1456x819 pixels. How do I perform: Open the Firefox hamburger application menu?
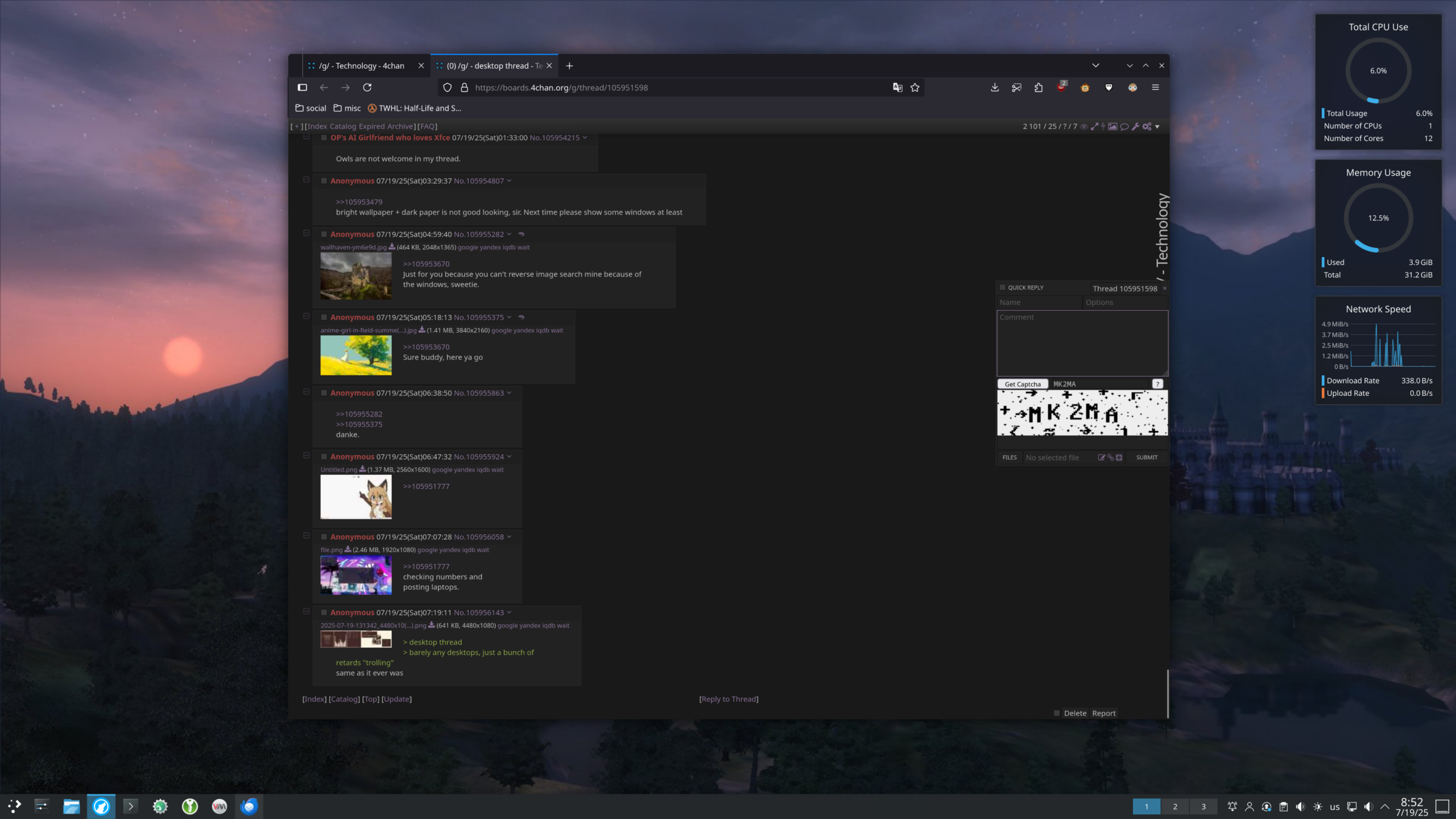(x=1155, y=88)
